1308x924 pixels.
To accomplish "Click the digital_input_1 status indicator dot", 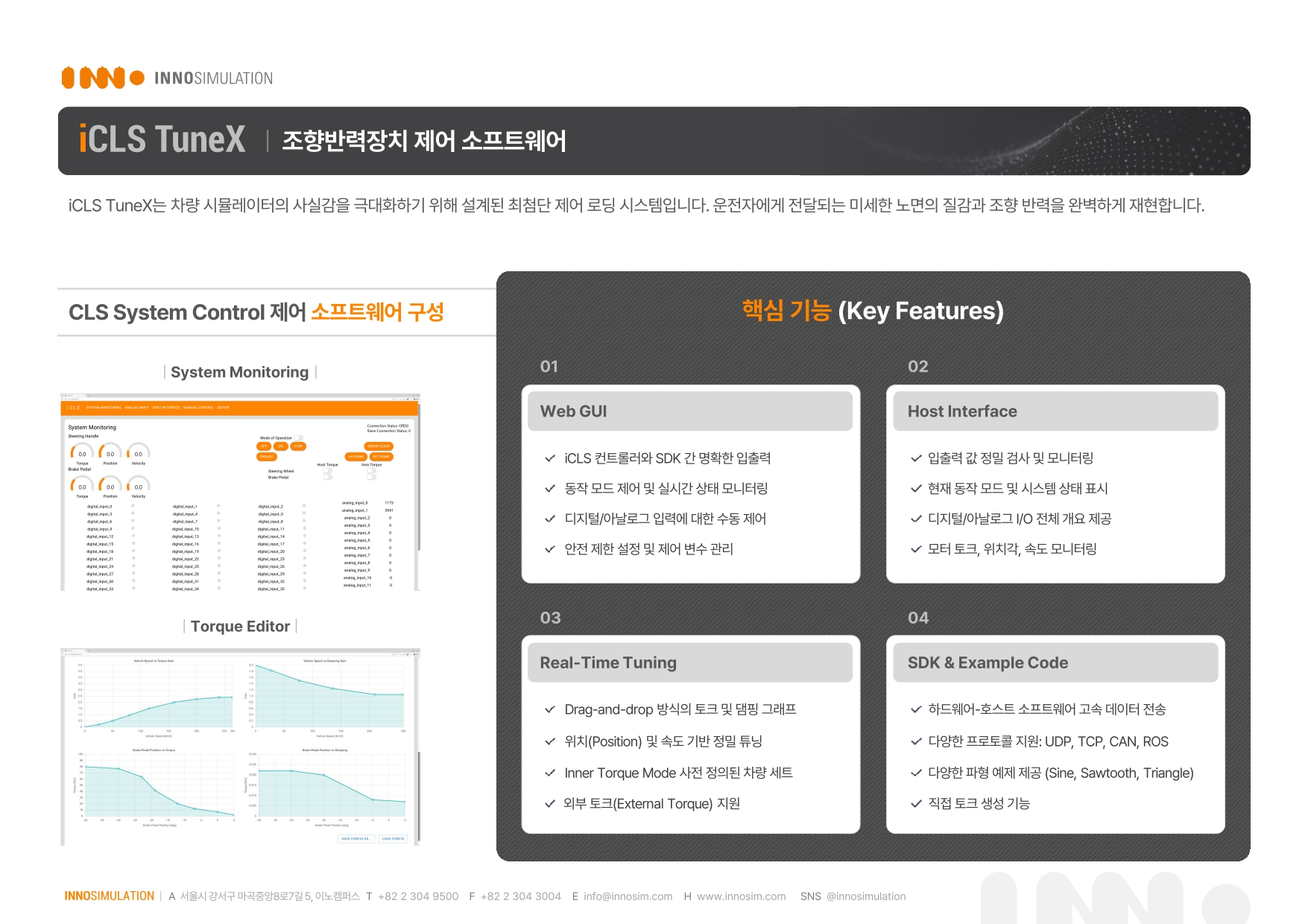I will click(218, 506).
